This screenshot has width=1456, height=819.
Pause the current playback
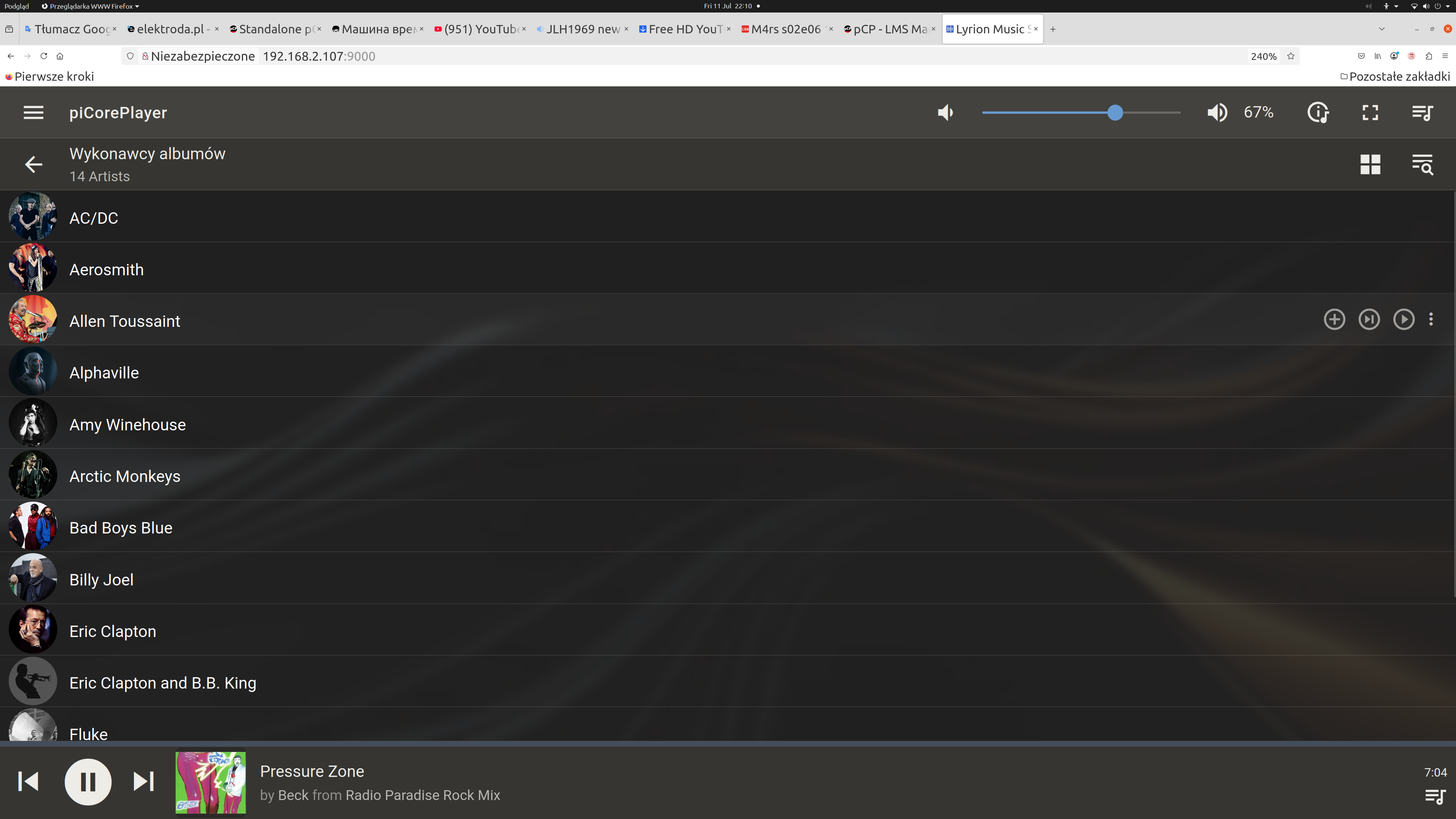click(88, 782)
